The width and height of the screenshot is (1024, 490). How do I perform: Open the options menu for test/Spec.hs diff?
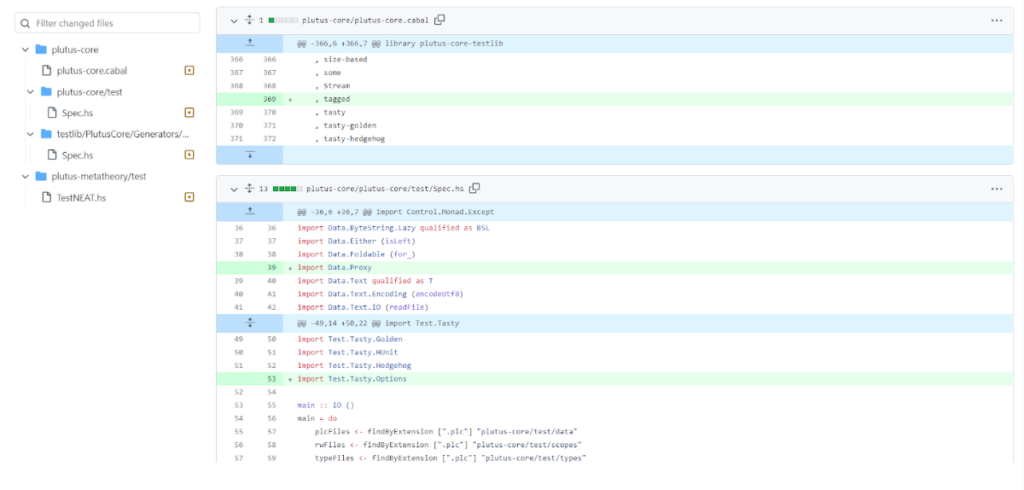[996, 188]
